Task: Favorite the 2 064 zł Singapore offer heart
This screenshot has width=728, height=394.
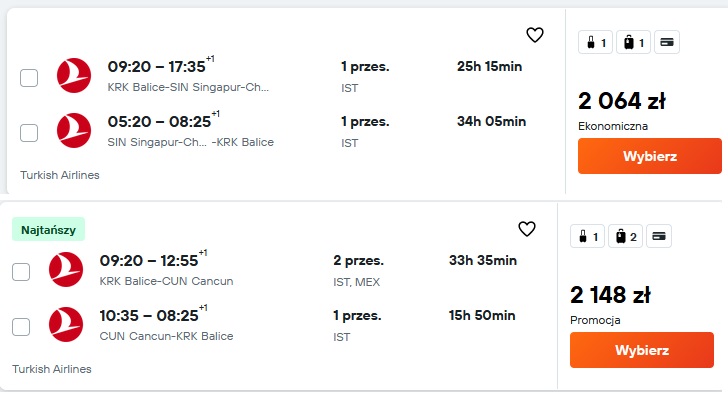Action: (534, 35)
